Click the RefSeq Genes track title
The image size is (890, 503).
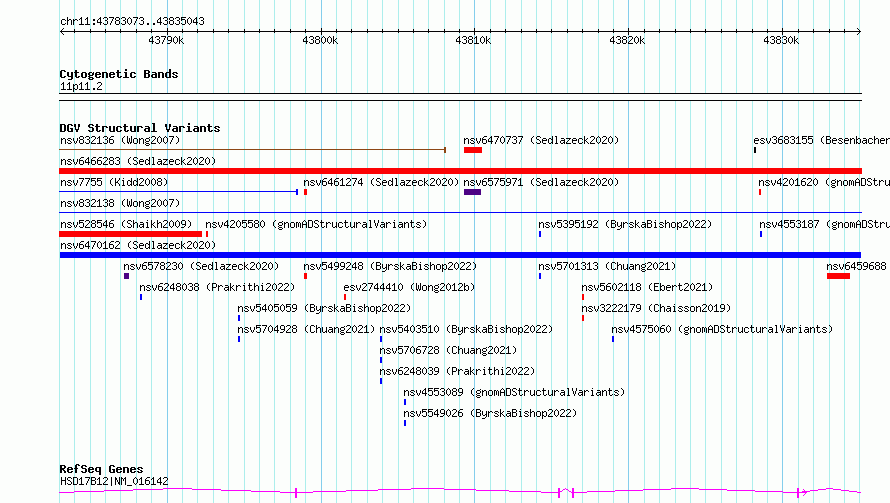(102, 469)
